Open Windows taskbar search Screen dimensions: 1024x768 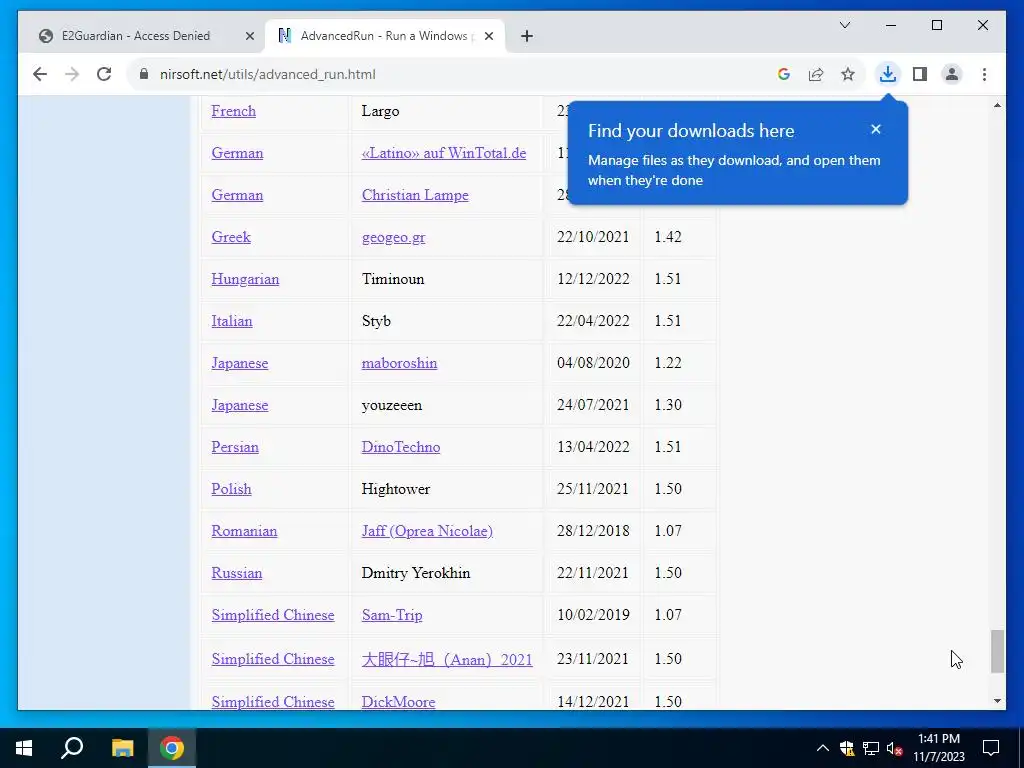(x=72, y=748)
